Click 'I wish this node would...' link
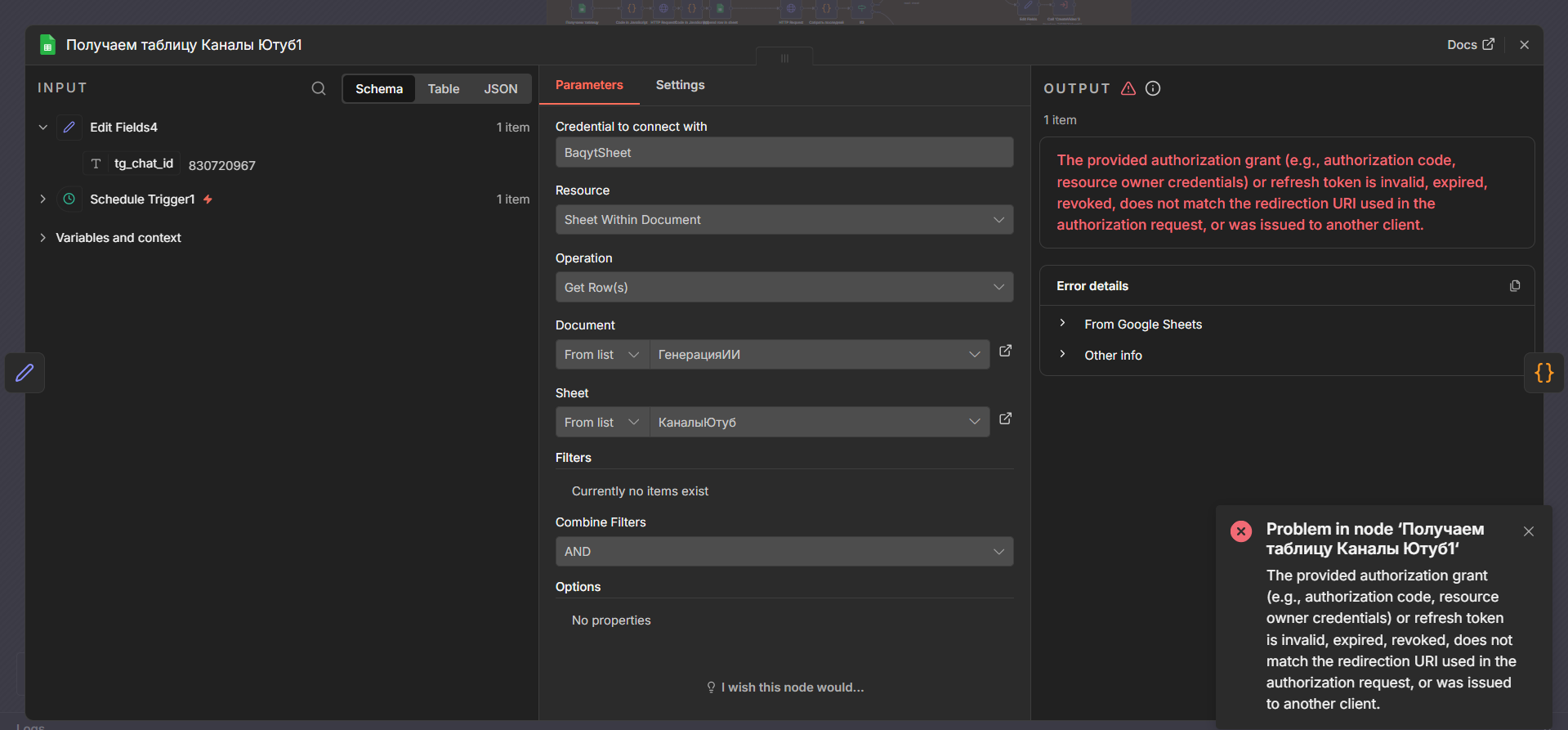The width and height of the screenshot is (1568, 730). pos(792,687)
